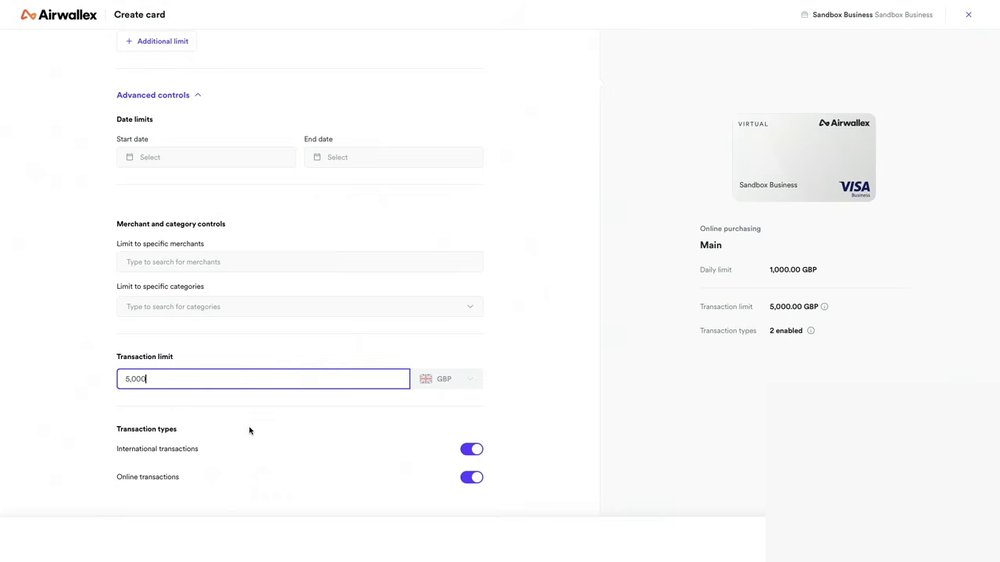Click the virtual card preview image
The width and height of the screenshot is (1000, 562).
pos(804,158)
